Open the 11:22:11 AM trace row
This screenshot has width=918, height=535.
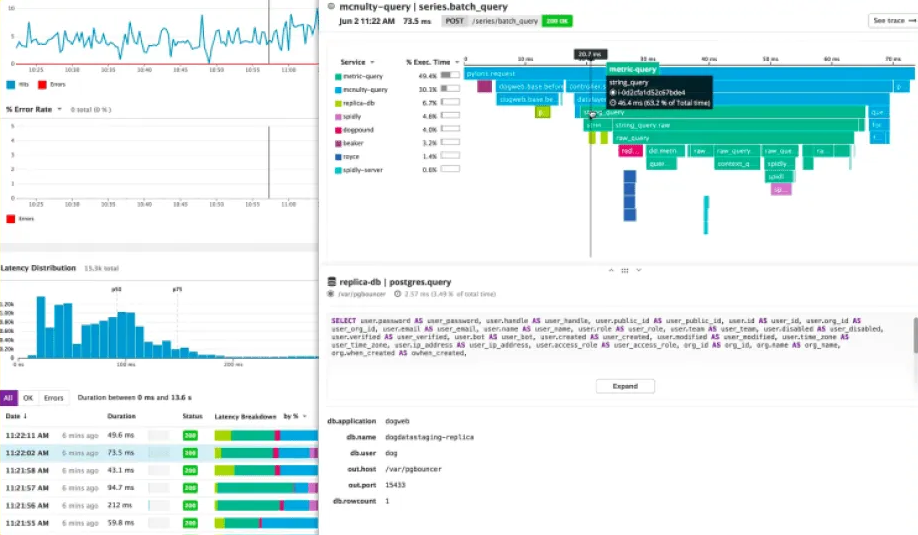[159, 435]
